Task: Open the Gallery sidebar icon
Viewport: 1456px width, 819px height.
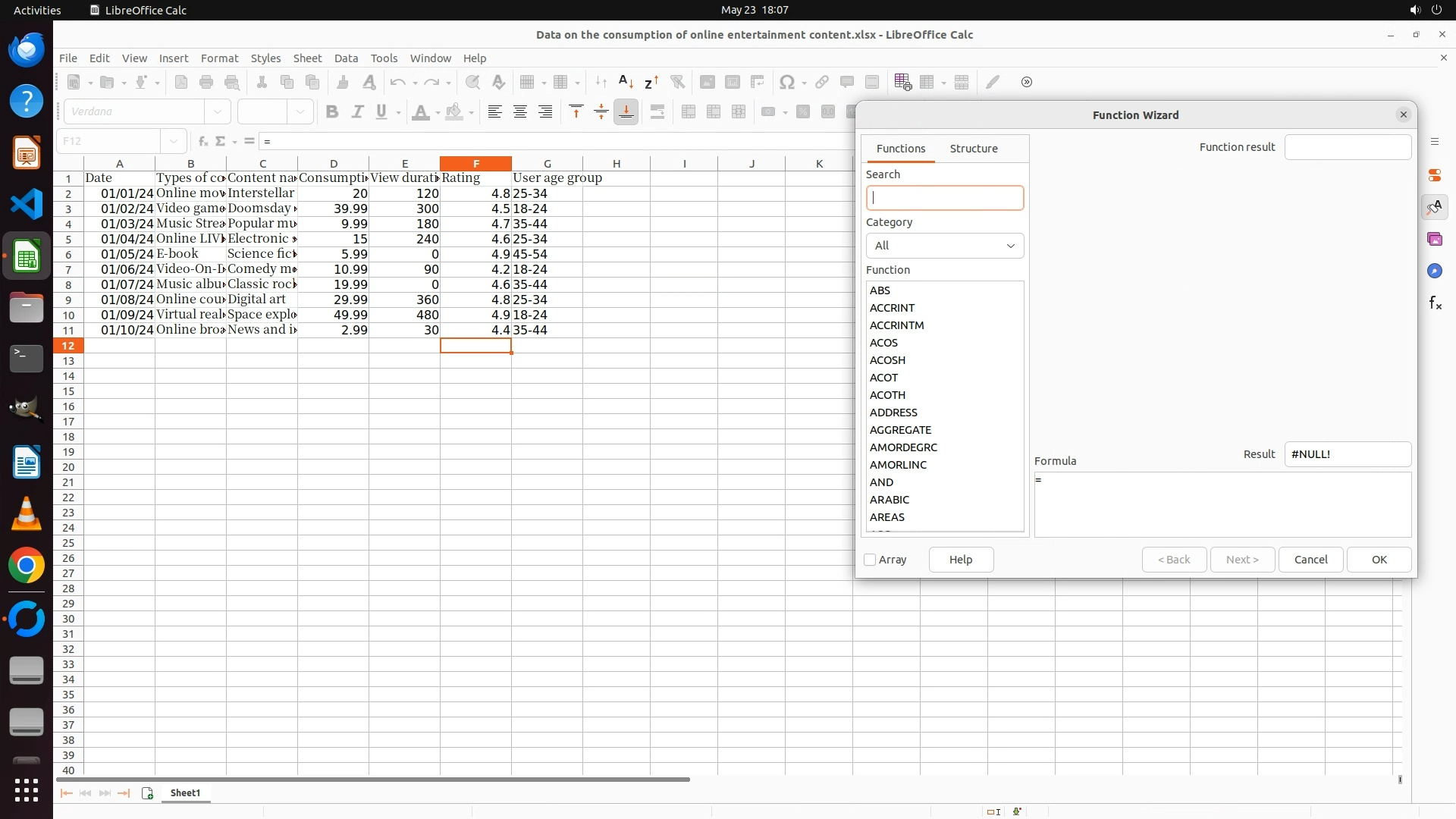Action: 1435,240
